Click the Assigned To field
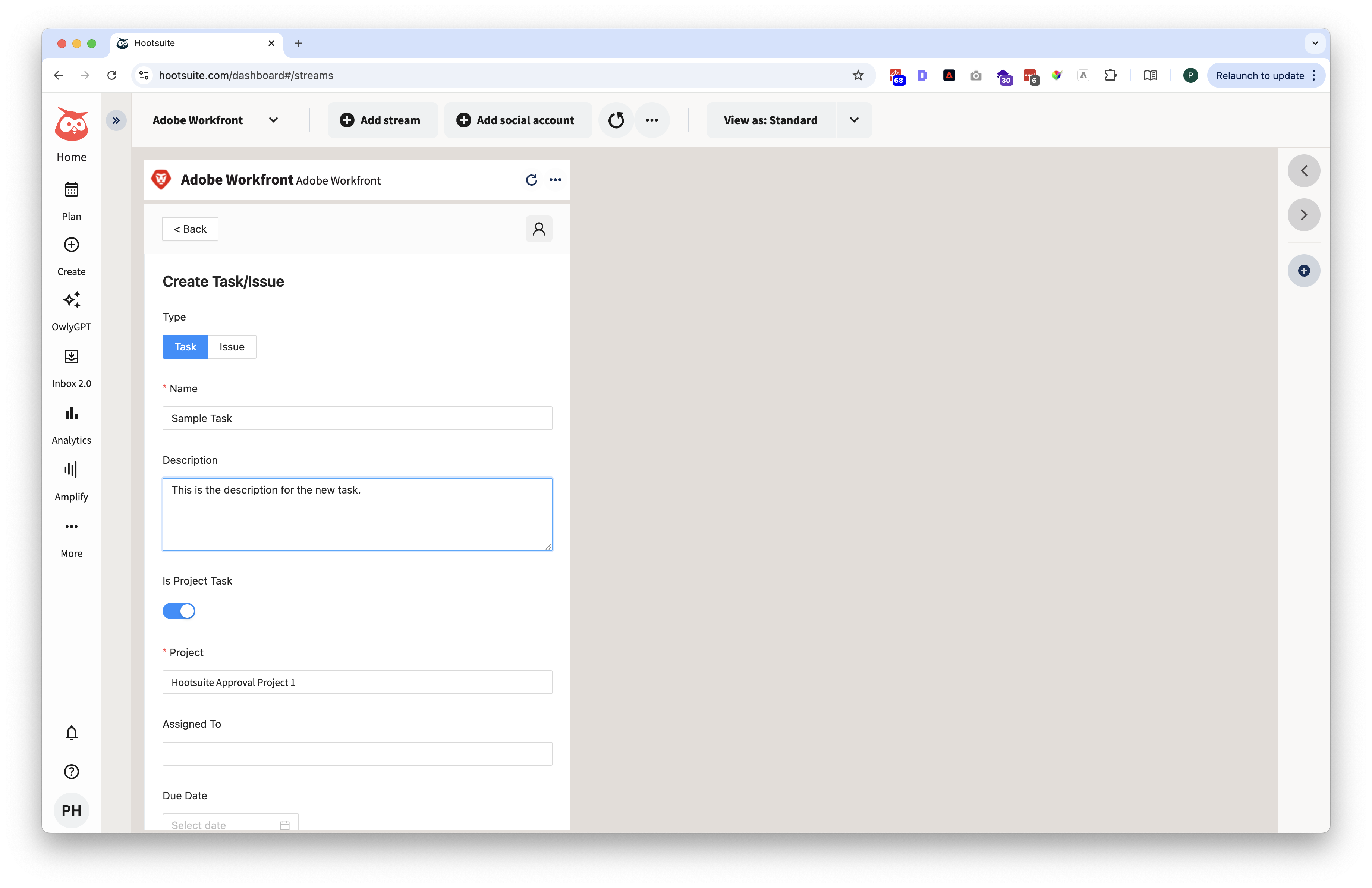Image resolution: width=1372 pixels, height=888 pixels. point(358,754)
